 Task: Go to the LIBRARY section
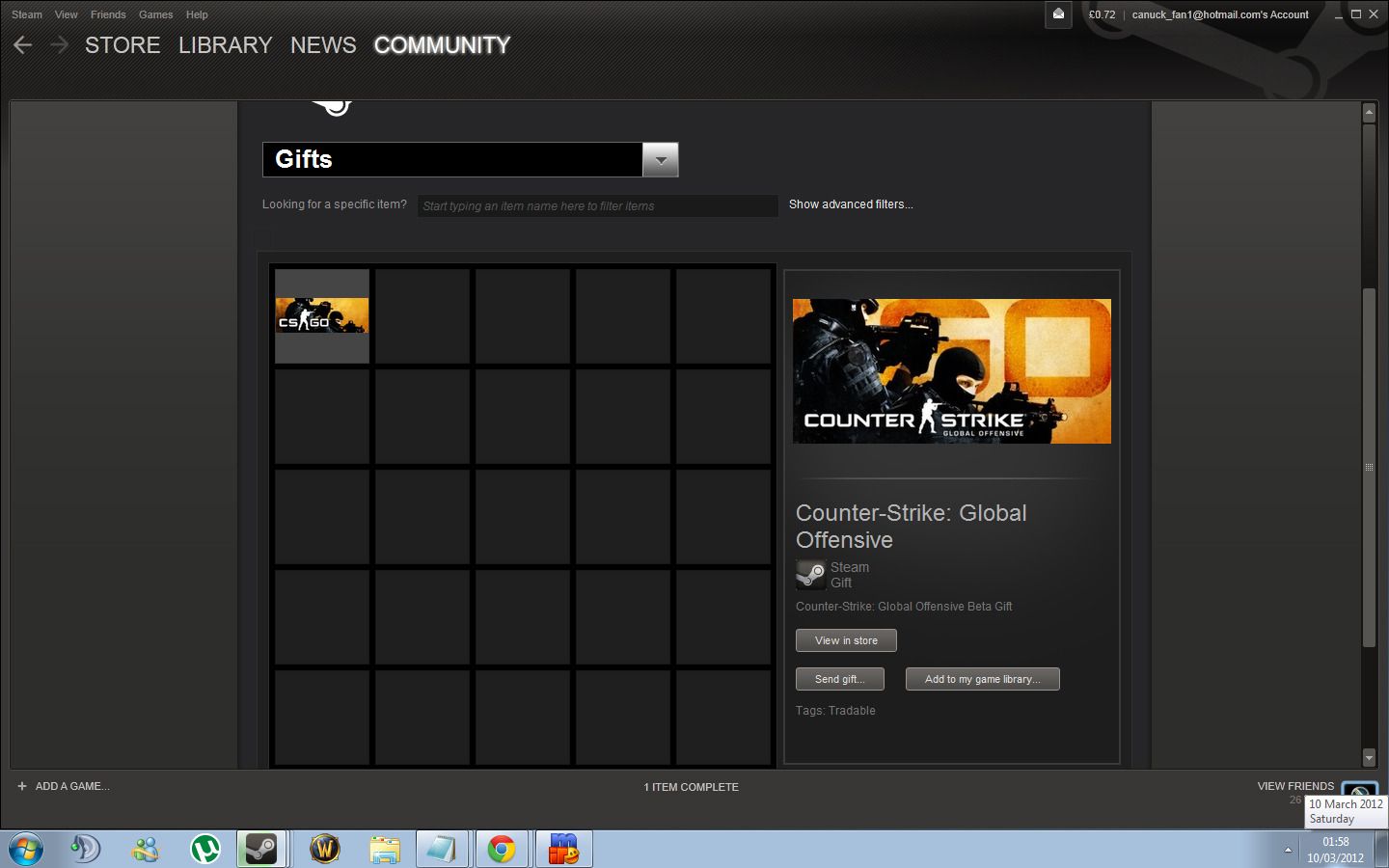pyautogui.click(x=225, y=45)
